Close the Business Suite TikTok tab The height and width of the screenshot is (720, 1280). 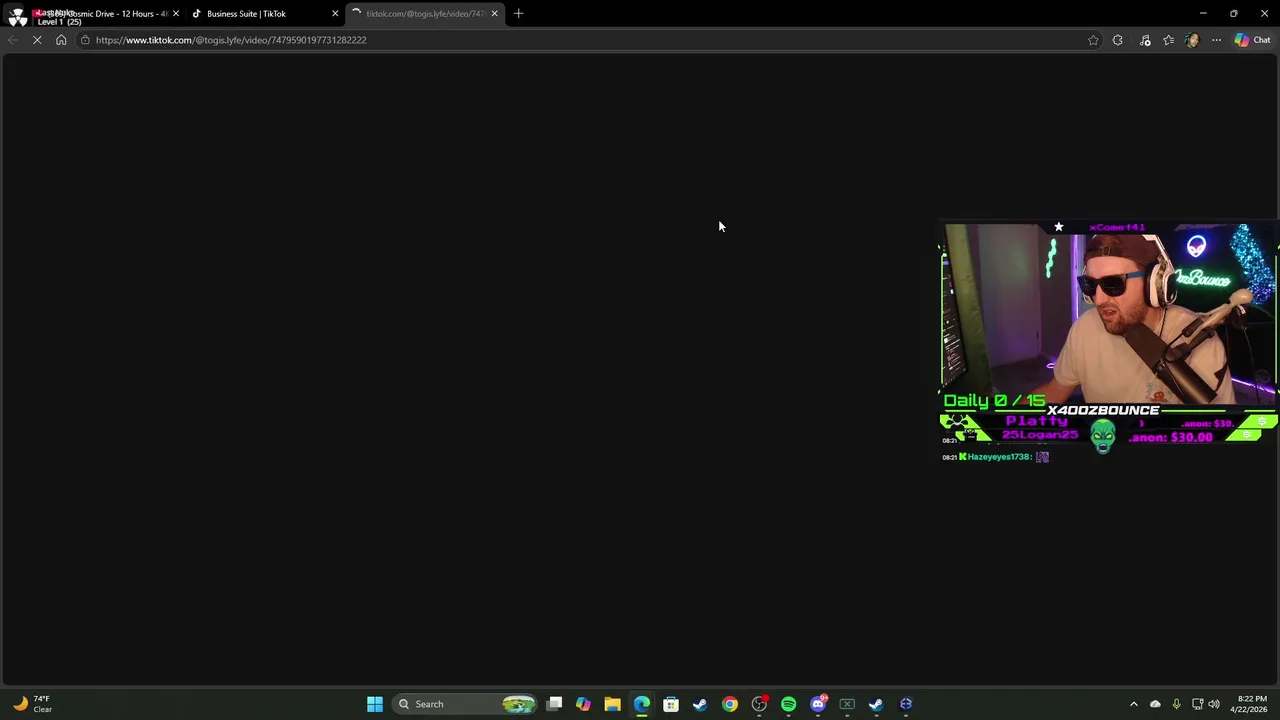[335, 14]
